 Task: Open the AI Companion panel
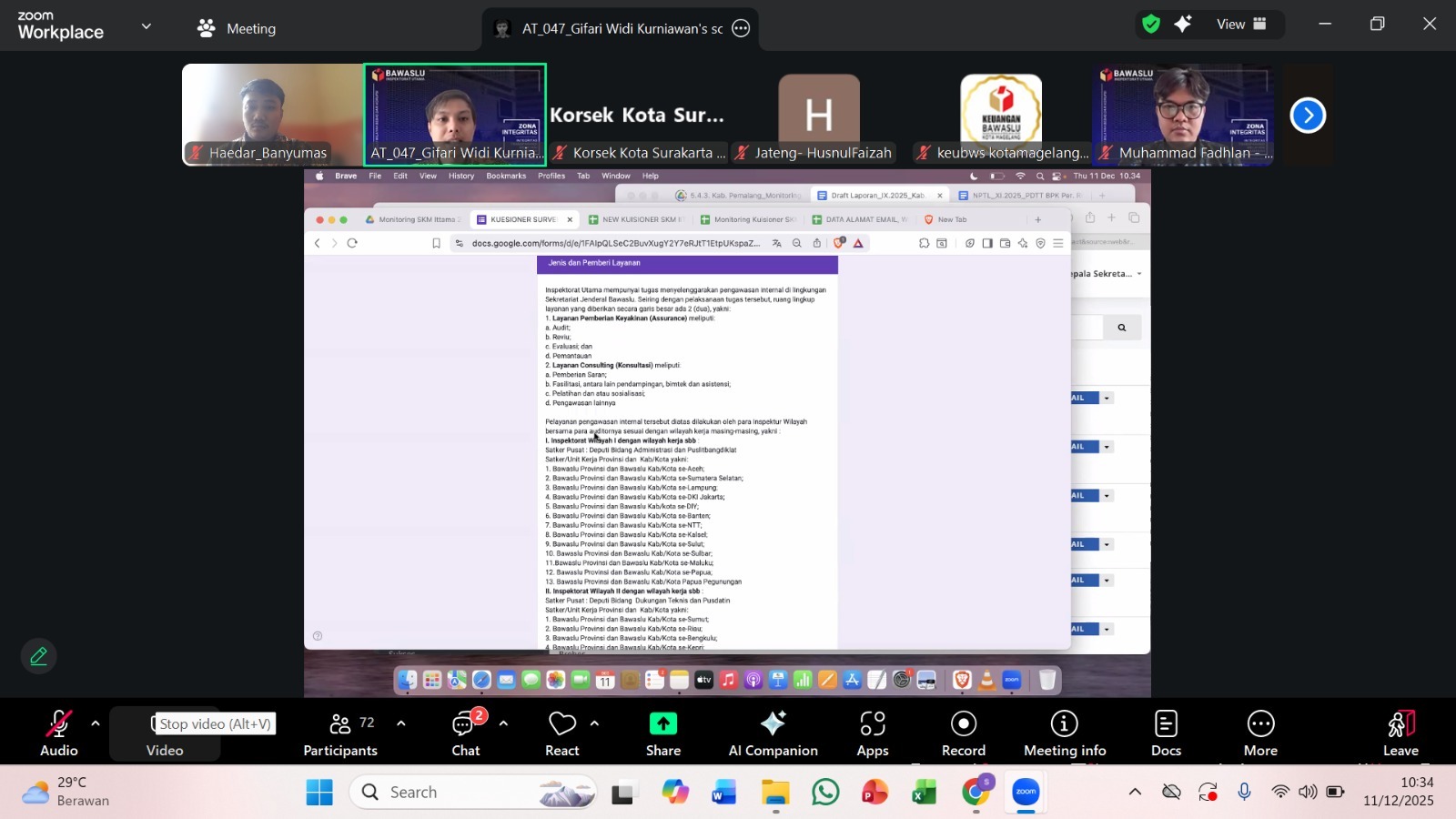click(773, 733)
